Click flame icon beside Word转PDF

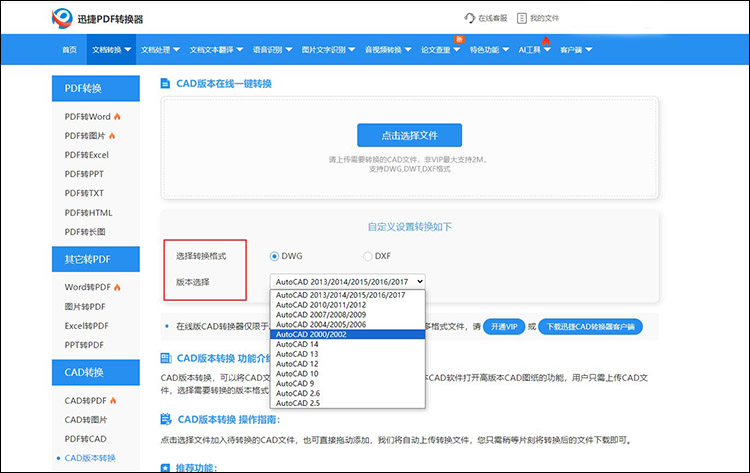[117, 287]
